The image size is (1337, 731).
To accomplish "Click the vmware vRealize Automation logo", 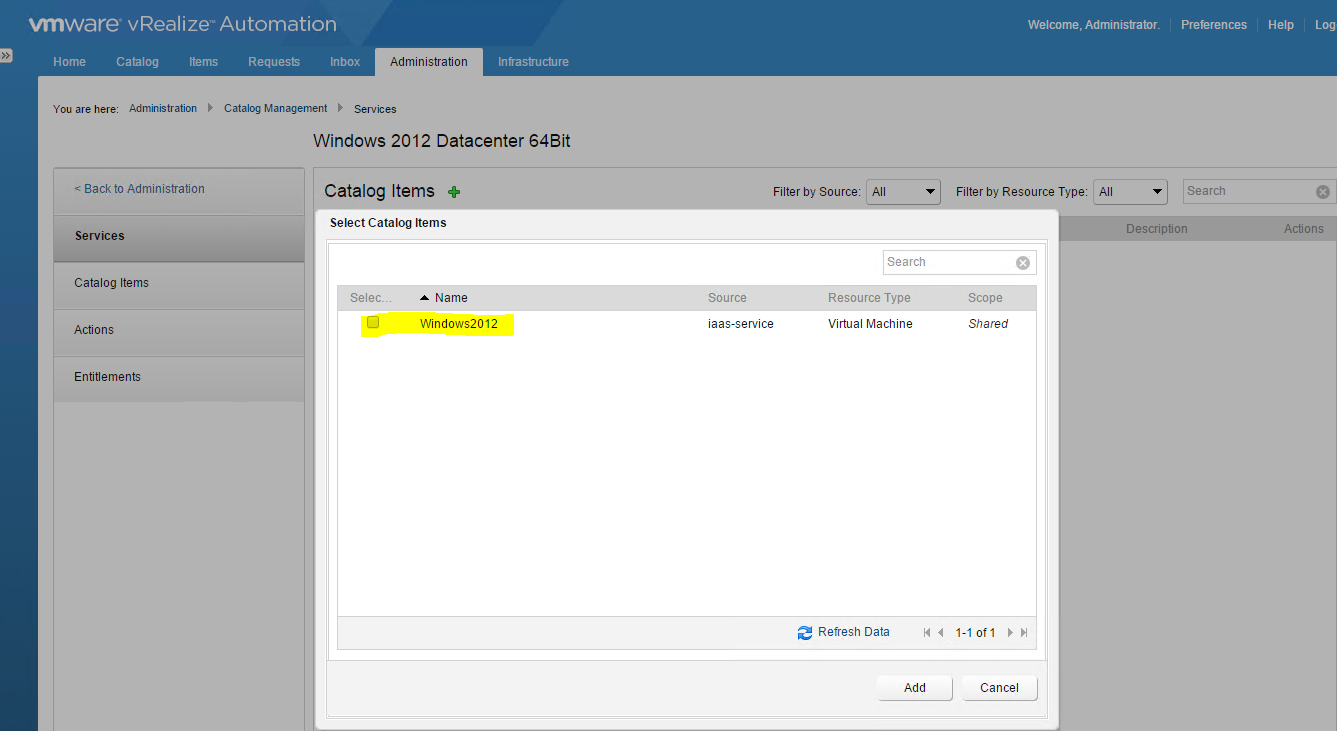I will point(182,24).
